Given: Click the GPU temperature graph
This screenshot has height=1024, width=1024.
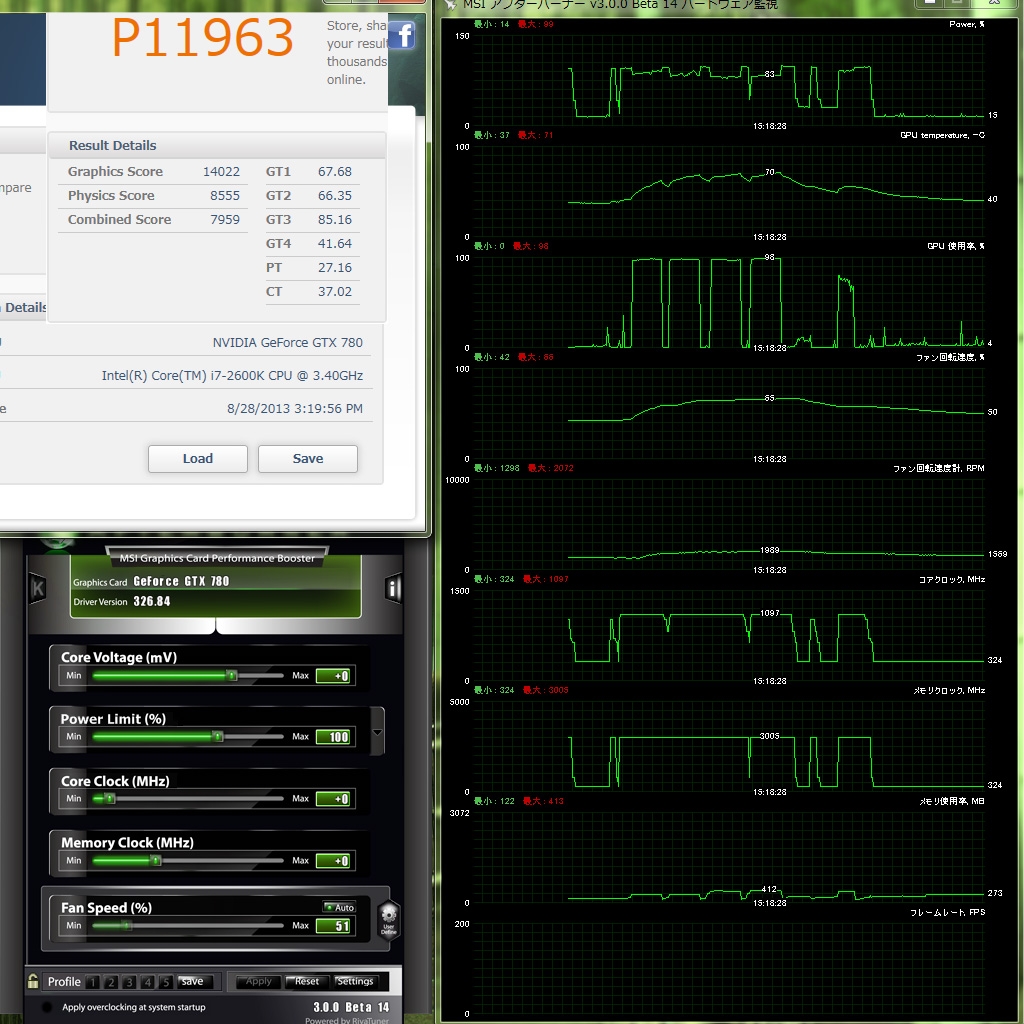Looking at the screenshot, I should 728,191.
